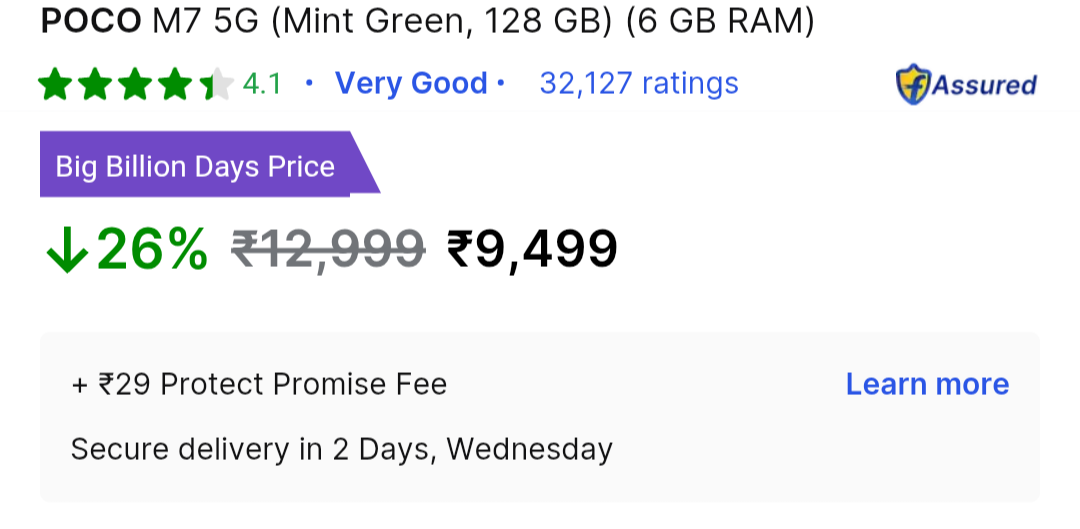Open the 32,127 ratings link
1080x529 pixels.
click(639, 83)
